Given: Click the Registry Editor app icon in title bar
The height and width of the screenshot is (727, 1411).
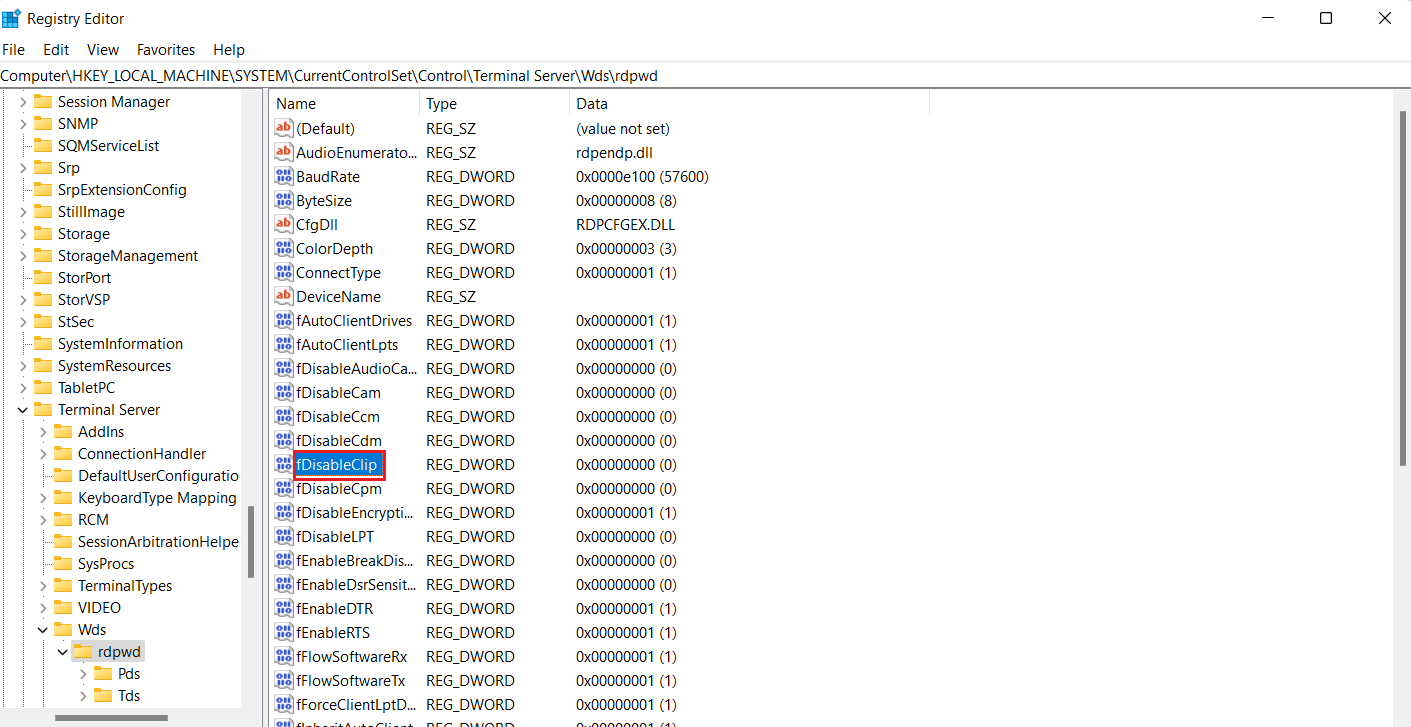Looking at the screenshot, I should click(x=12, y=18).
